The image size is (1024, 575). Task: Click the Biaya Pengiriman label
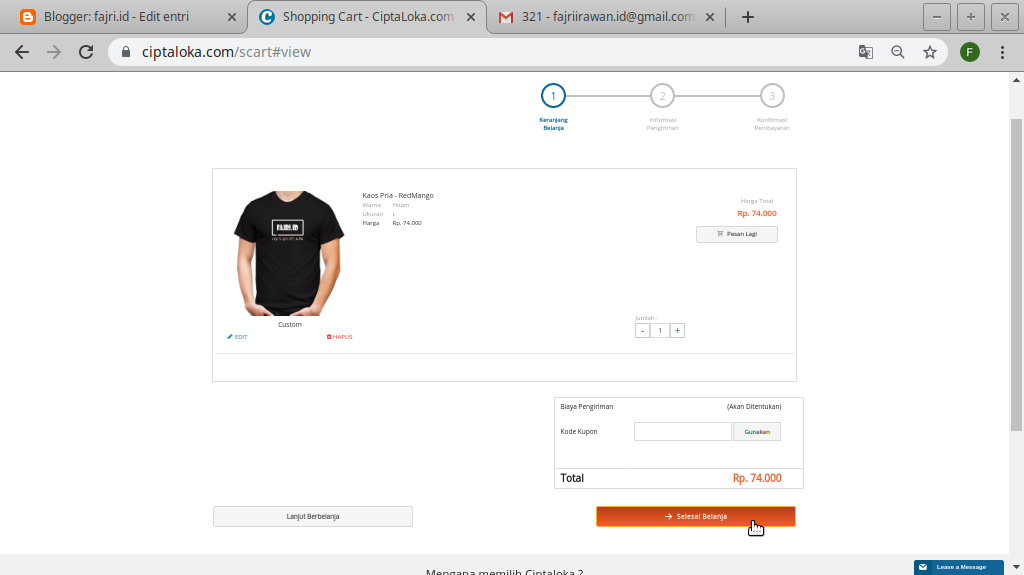(x=586, y=406)
